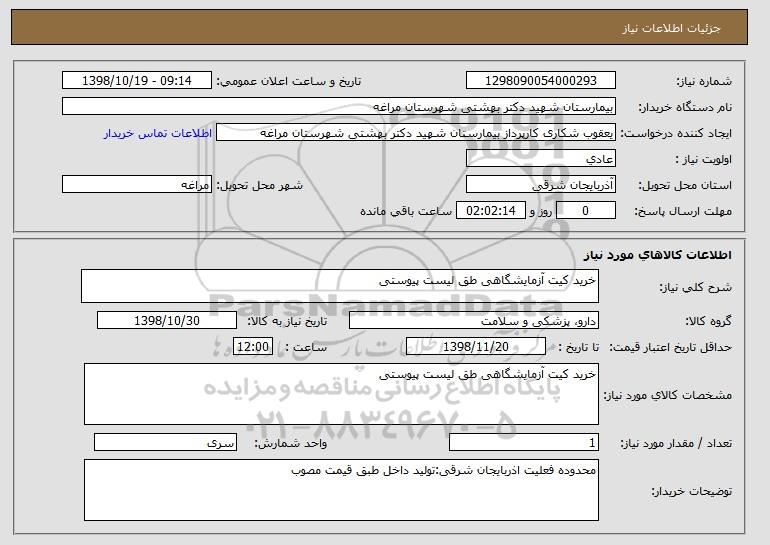The image size is (770, 545).
Task: Click the public announcement date field 1398/10/19 - 09:14
Action: (x=137, y=81)
